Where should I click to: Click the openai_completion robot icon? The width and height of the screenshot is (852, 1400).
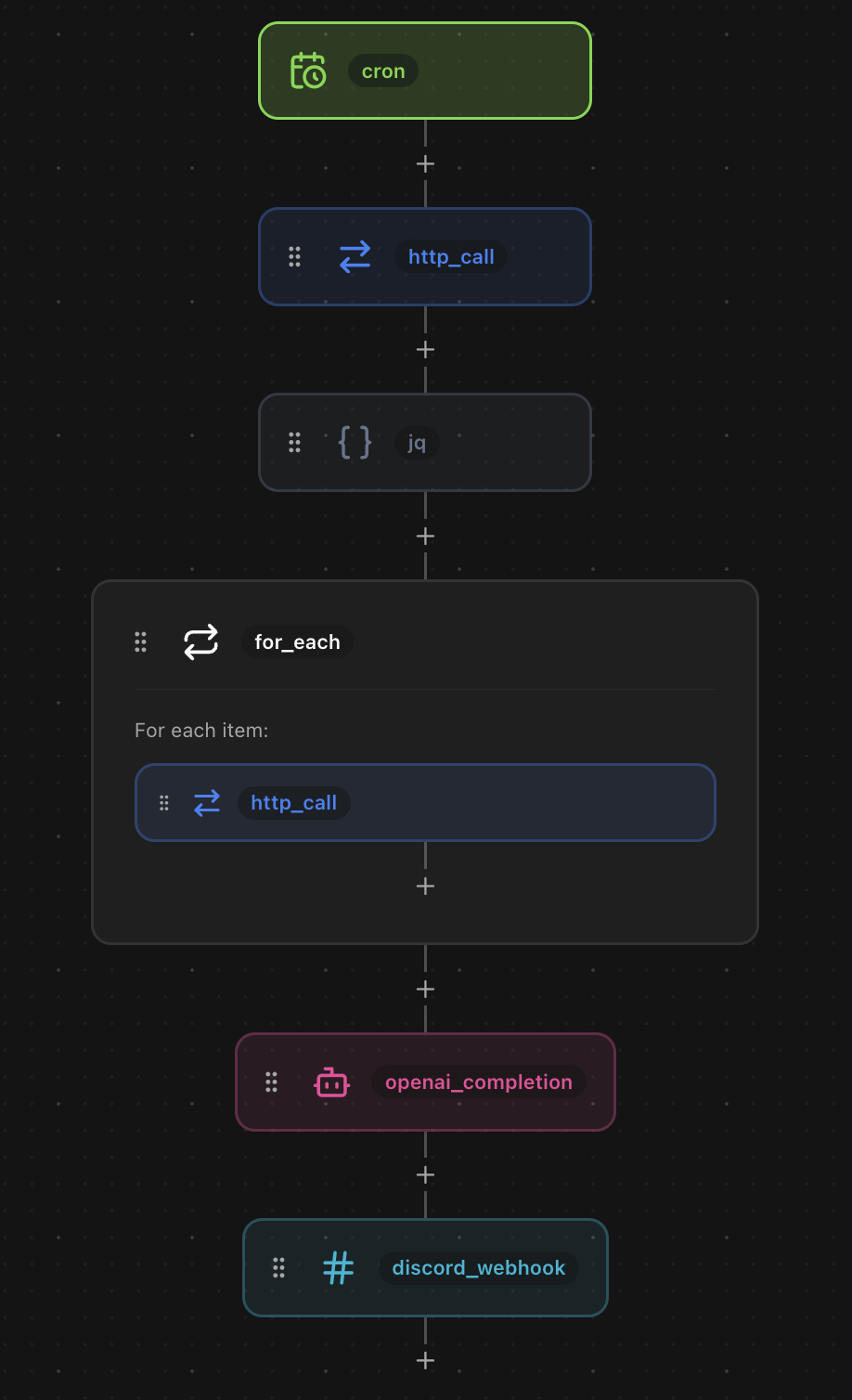[331, 1082]
